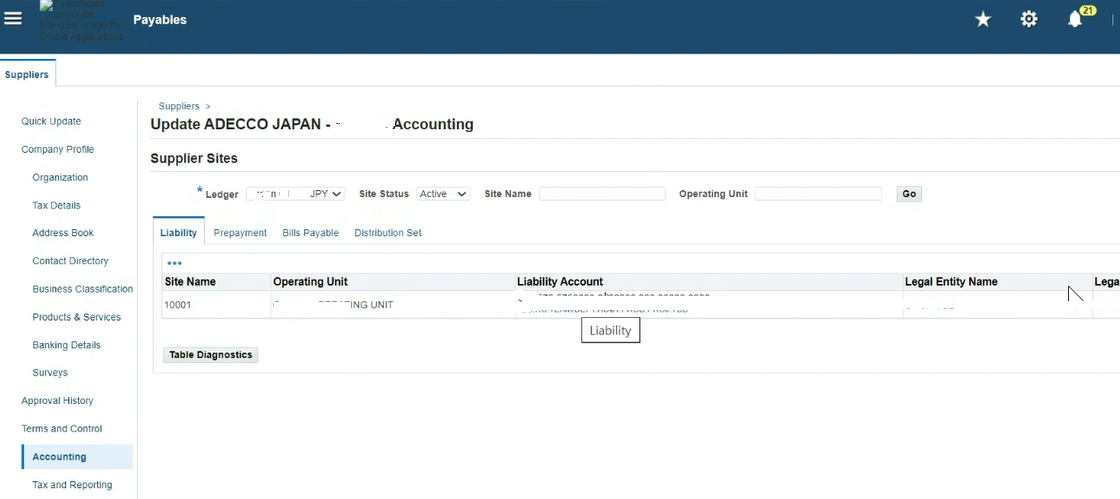
Task: Click the Payables title in header
Action: click(160, 20)
